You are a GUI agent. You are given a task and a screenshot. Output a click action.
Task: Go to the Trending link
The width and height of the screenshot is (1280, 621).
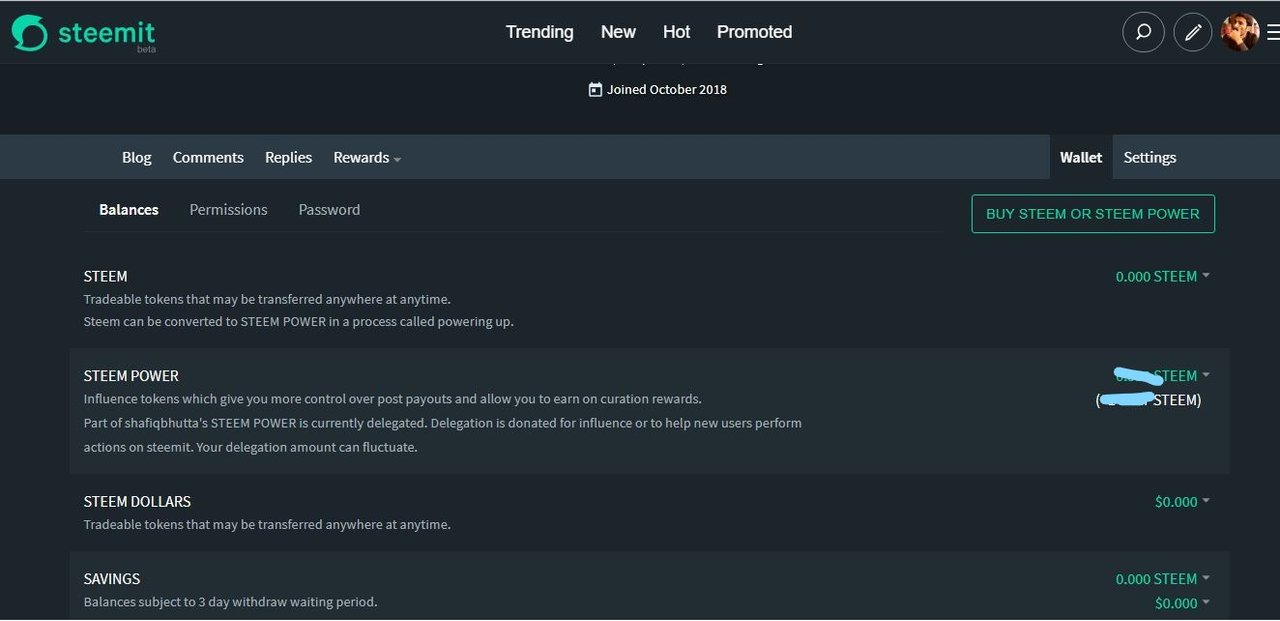click(x=539, y=32)
